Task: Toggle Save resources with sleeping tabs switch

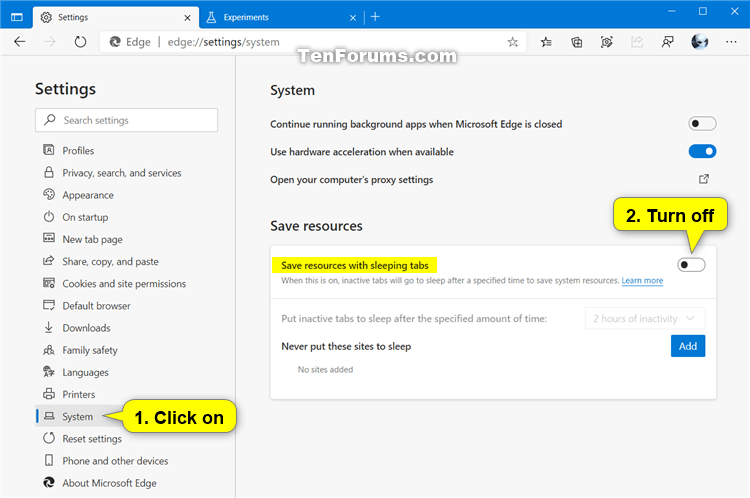Action: coord(691,265)
